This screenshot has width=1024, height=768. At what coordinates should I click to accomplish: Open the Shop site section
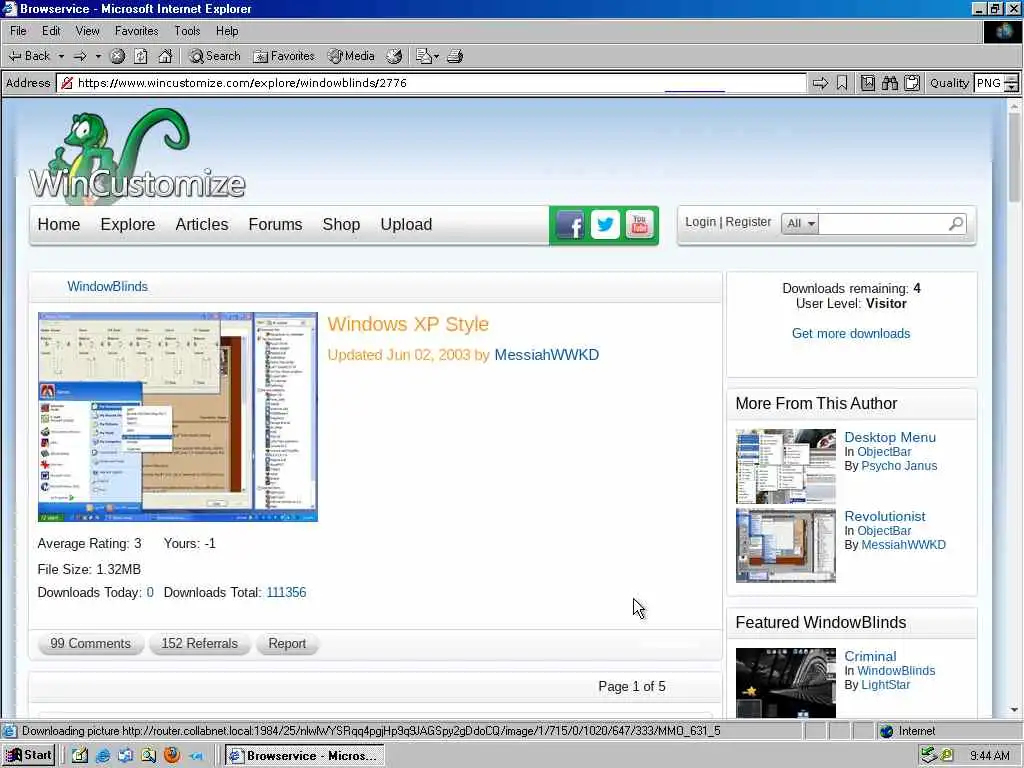(342, 225)
